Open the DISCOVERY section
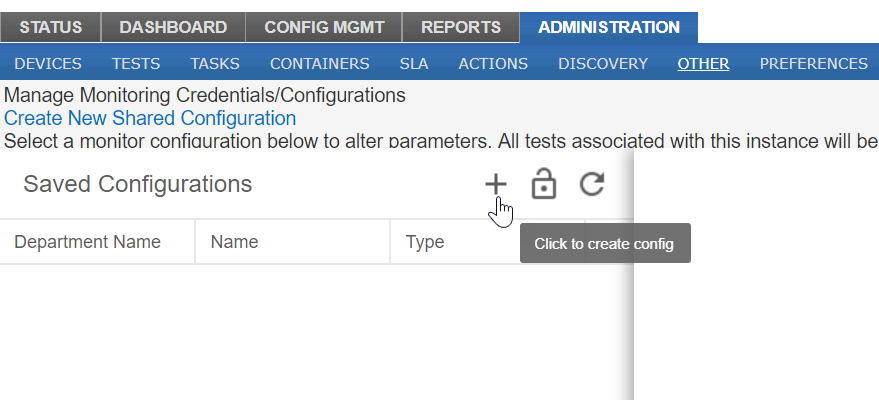 point(603,64)
